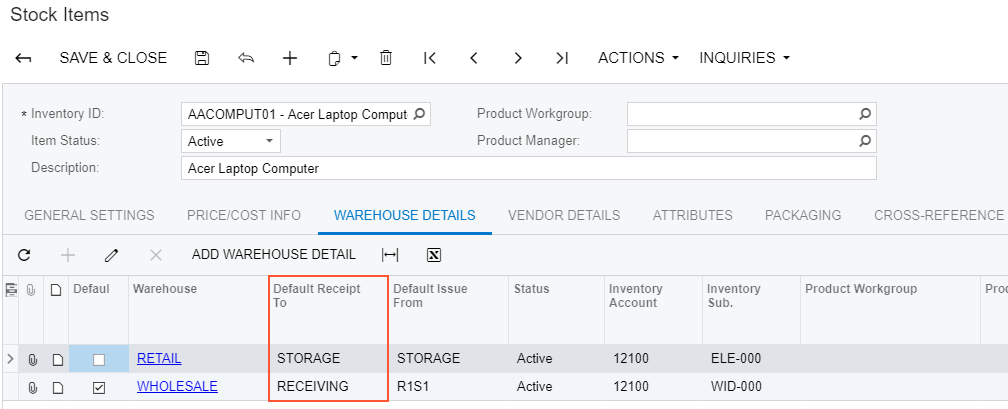Refresh the warehouse details grid
Viewport: 1008px width, 409px height.
click(24, 255)
